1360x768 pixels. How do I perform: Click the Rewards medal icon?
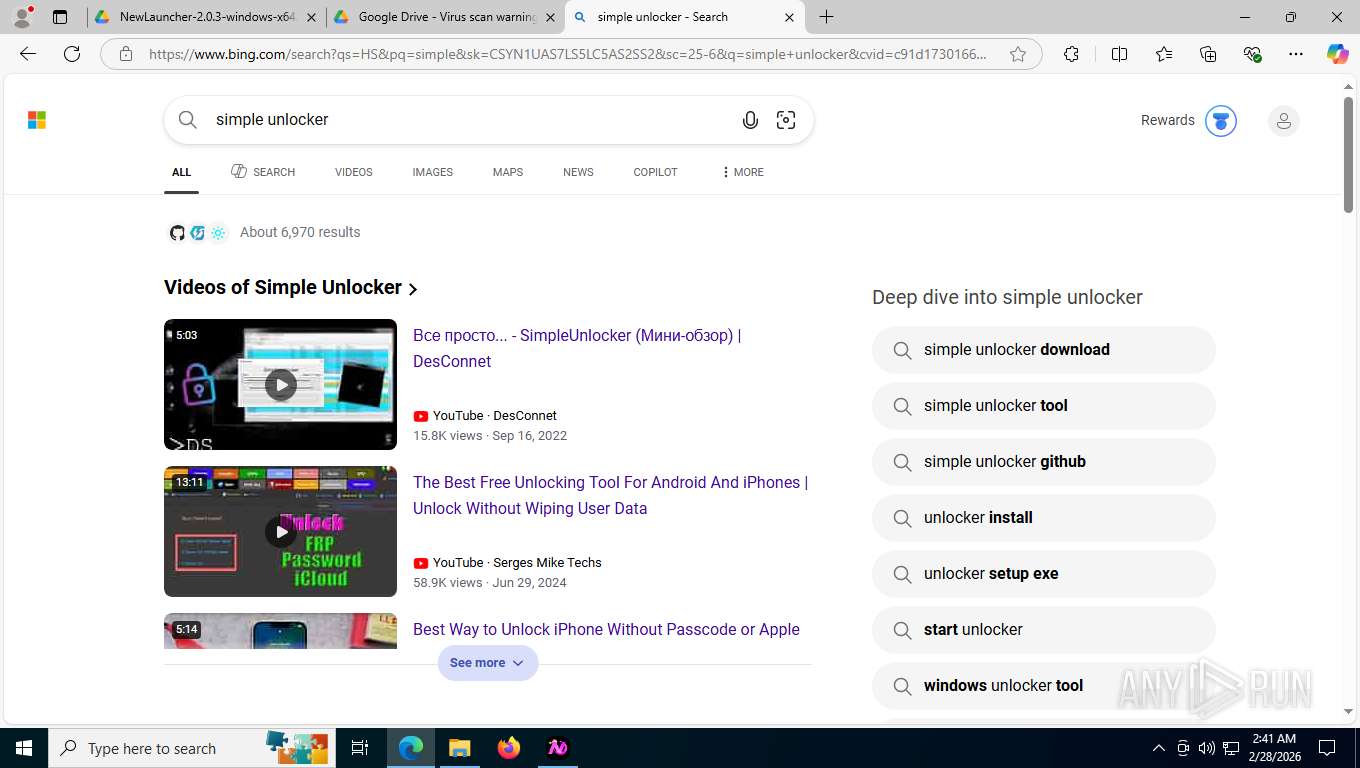pyautogui.click(x=1220, y=121)
